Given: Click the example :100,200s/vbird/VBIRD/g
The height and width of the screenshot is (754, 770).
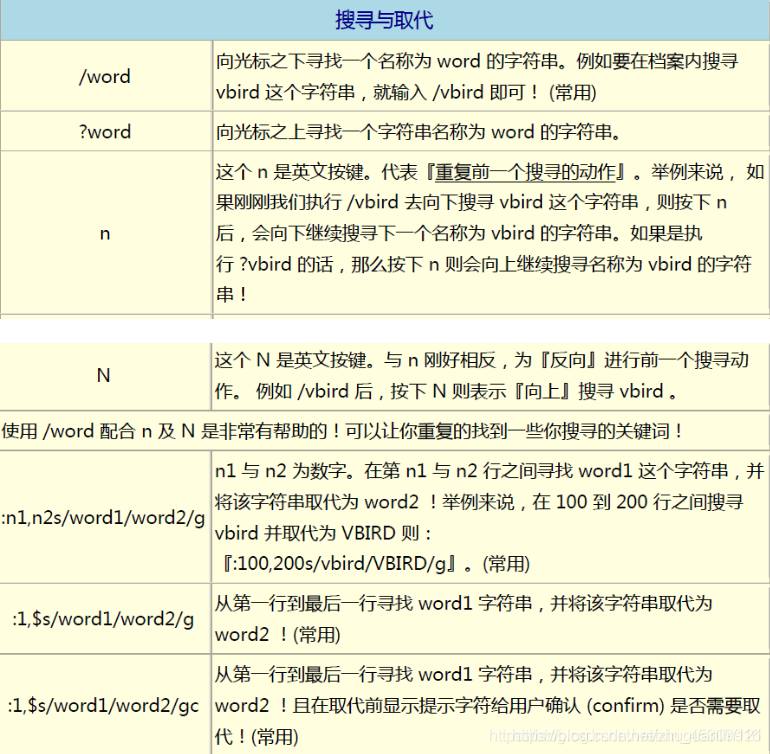Looking at the screenshot, I should [x=340, y=563].
